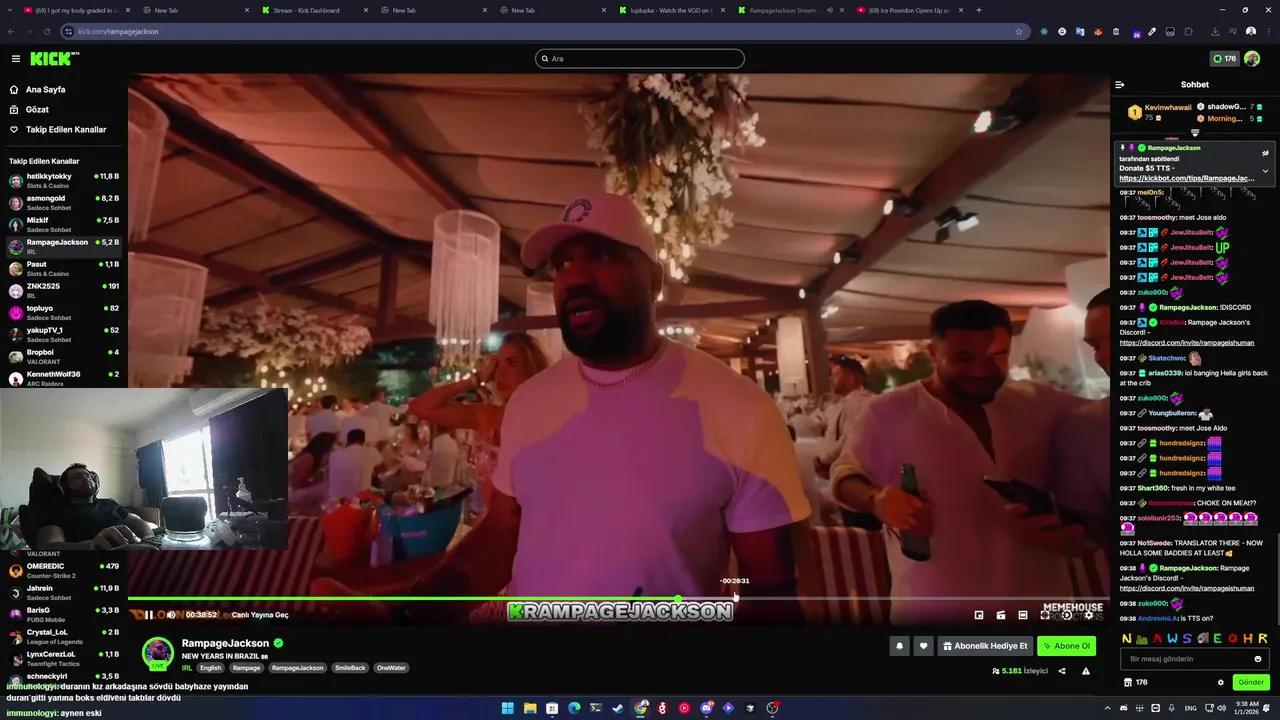The height and width of the screenshot is (720, 1280).
Task: Open the user profile avatar menu
Action: point(1252,59)
